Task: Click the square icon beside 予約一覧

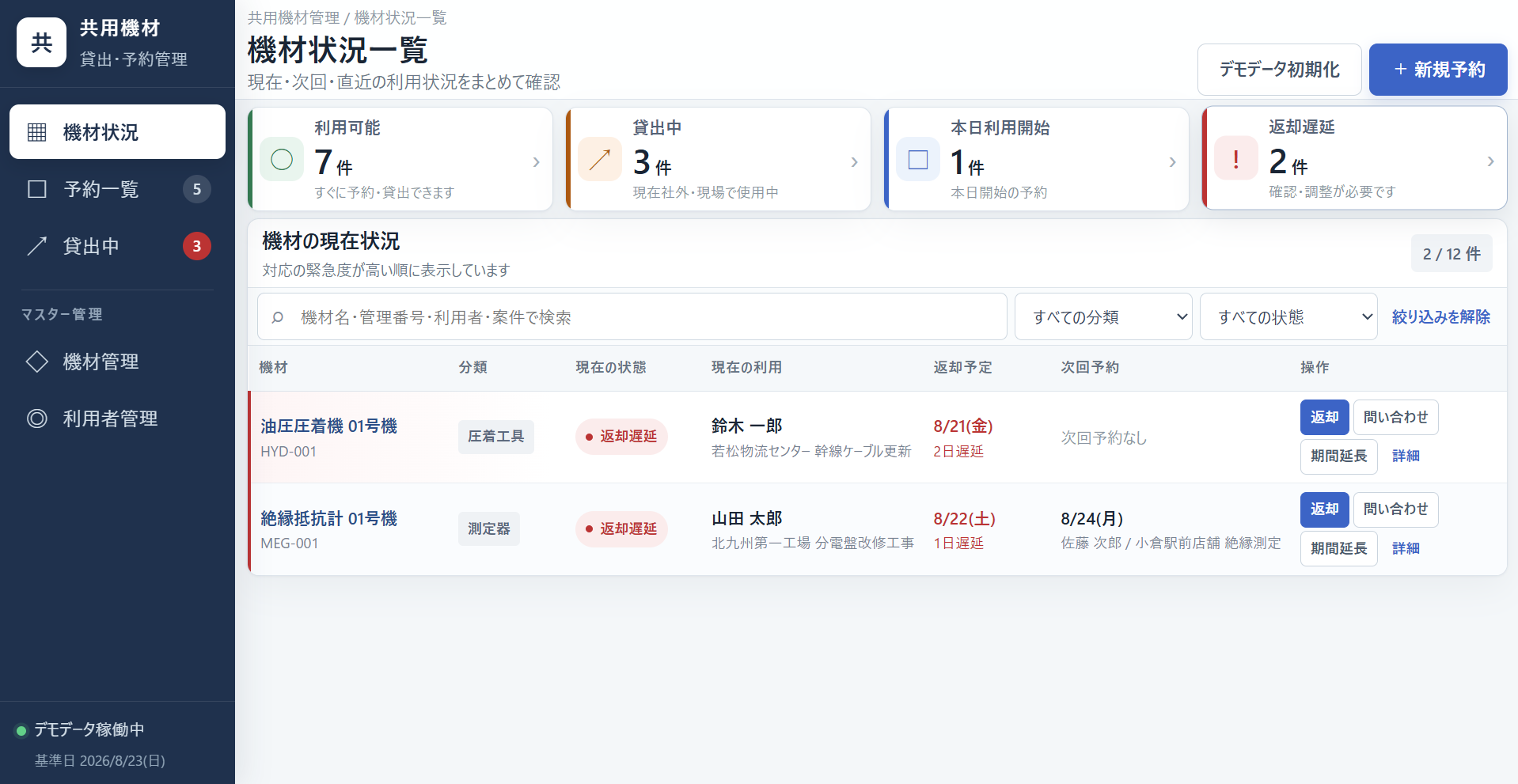Action: click(x=37, y=189)
